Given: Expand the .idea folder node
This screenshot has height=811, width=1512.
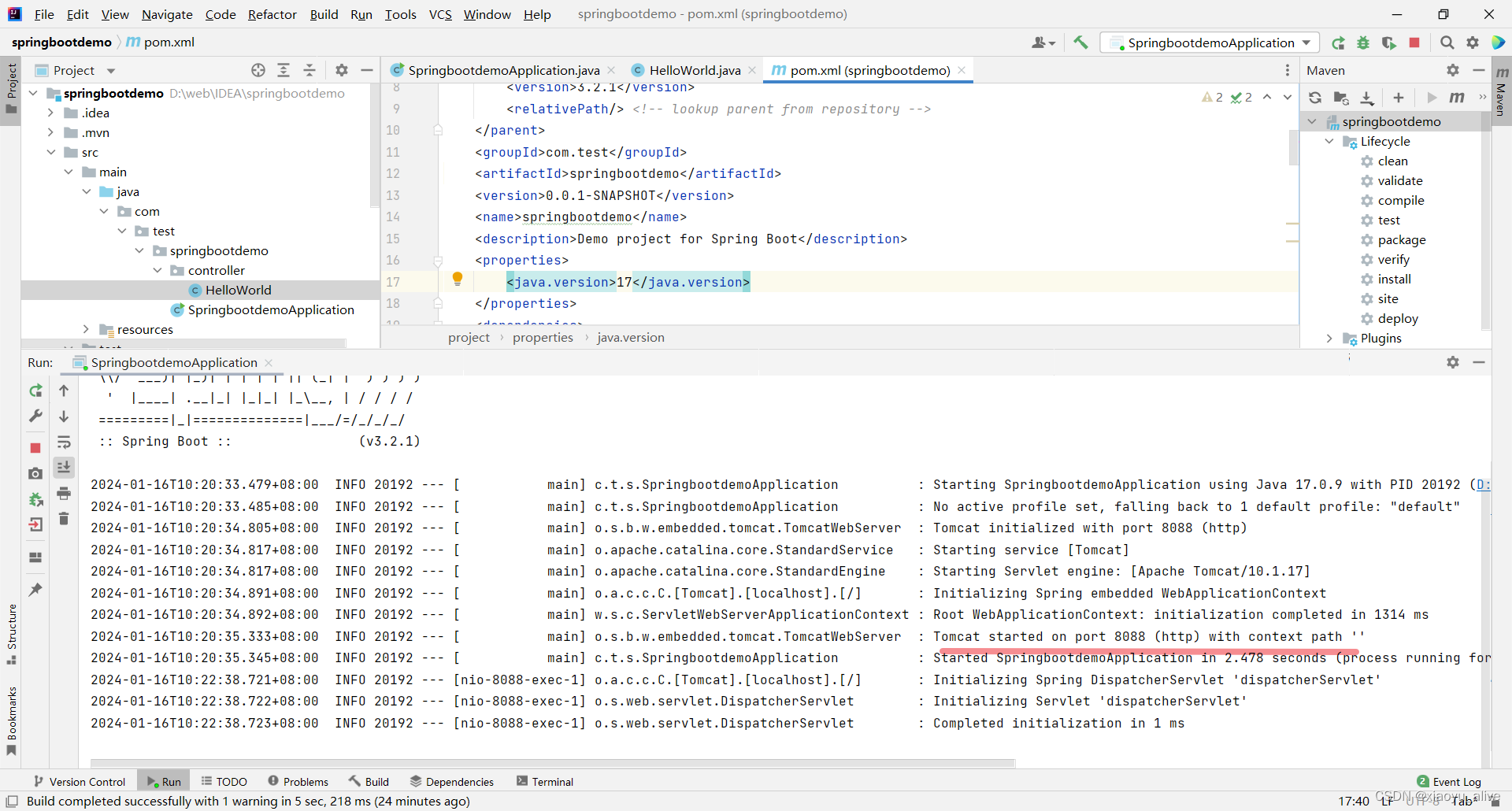Looking at the screenshot, I should point(51,113).
